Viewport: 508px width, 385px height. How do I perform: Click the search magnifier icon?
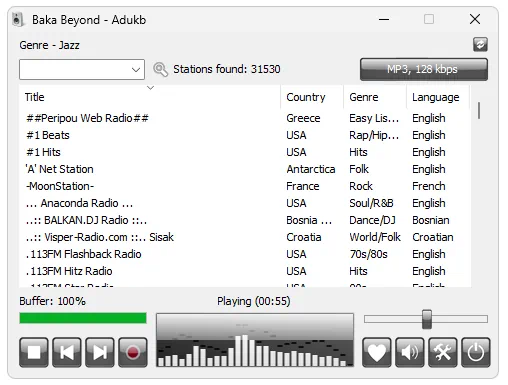(x=160, y=69)
